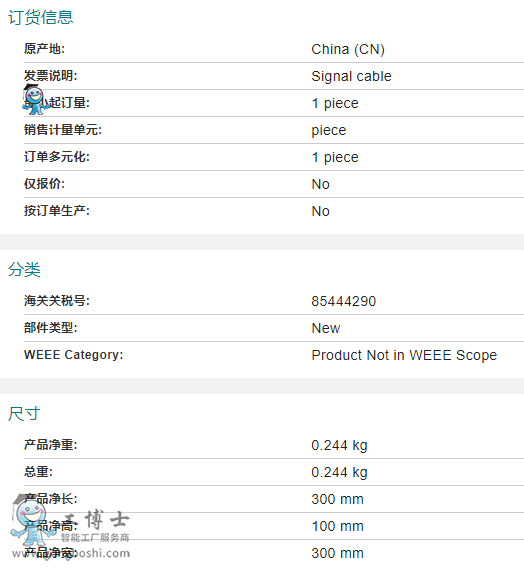
Task: Click the 分类 section heading
Action: 24,269
